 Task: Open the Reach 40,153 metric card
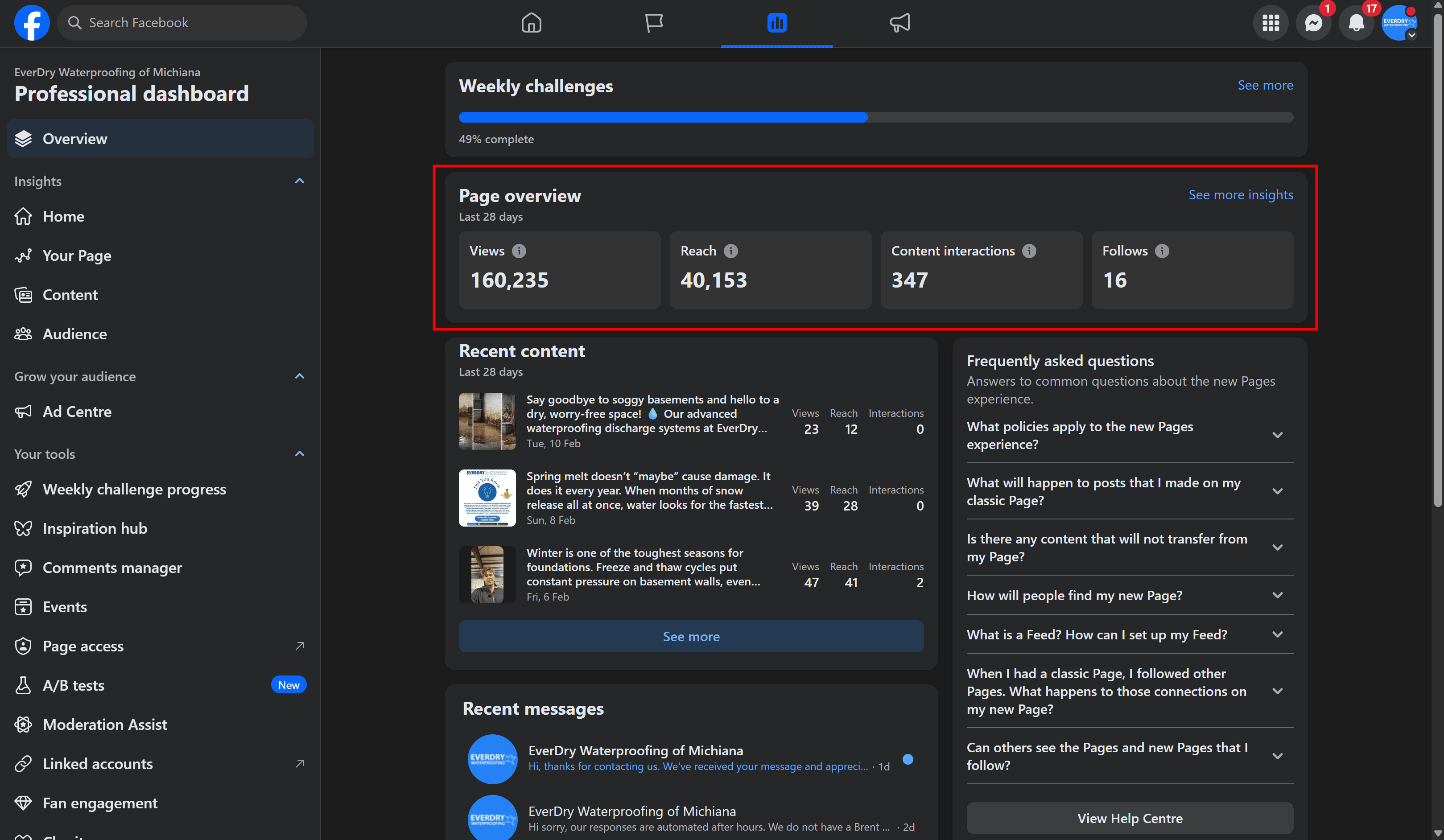coord(770,270)
